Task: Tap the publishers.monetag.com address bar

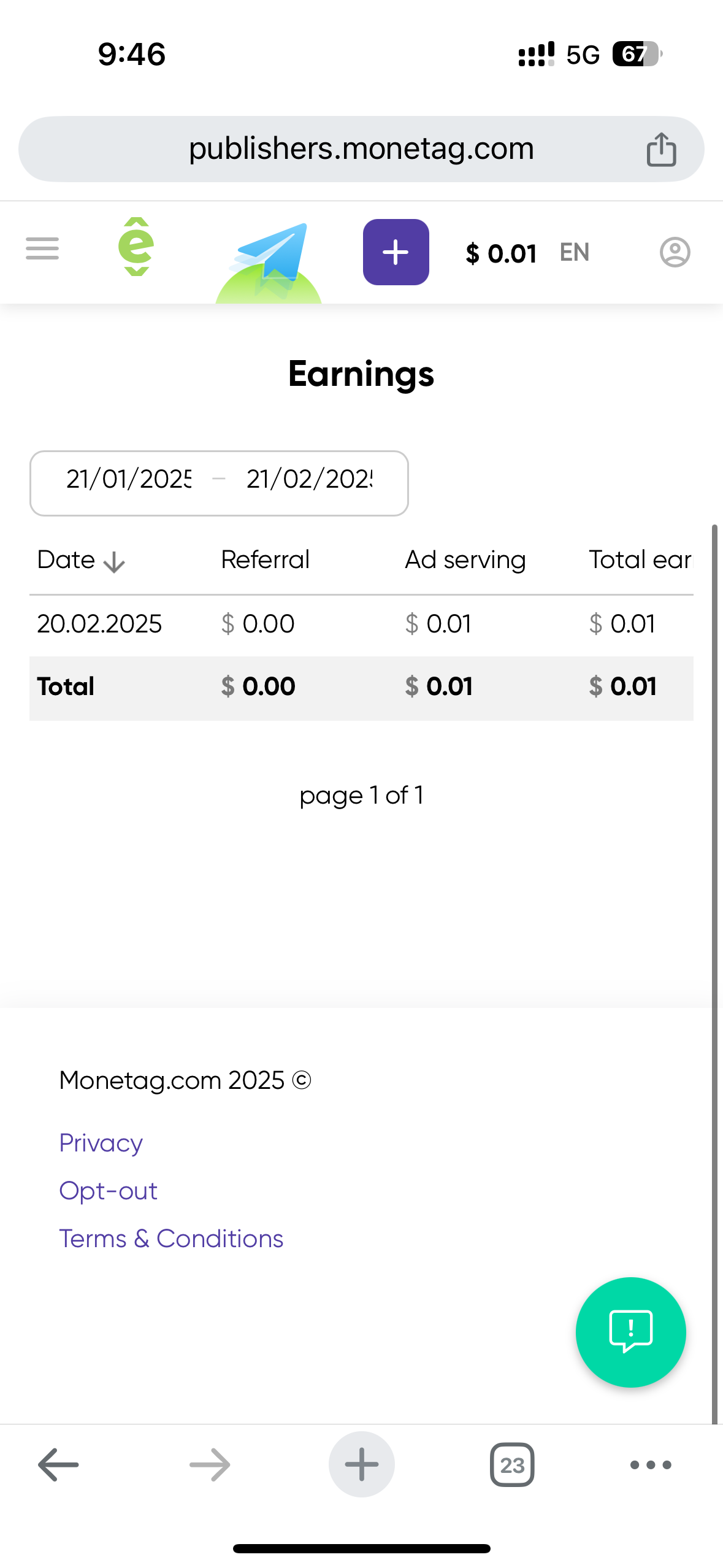Action: coord(361,149)
